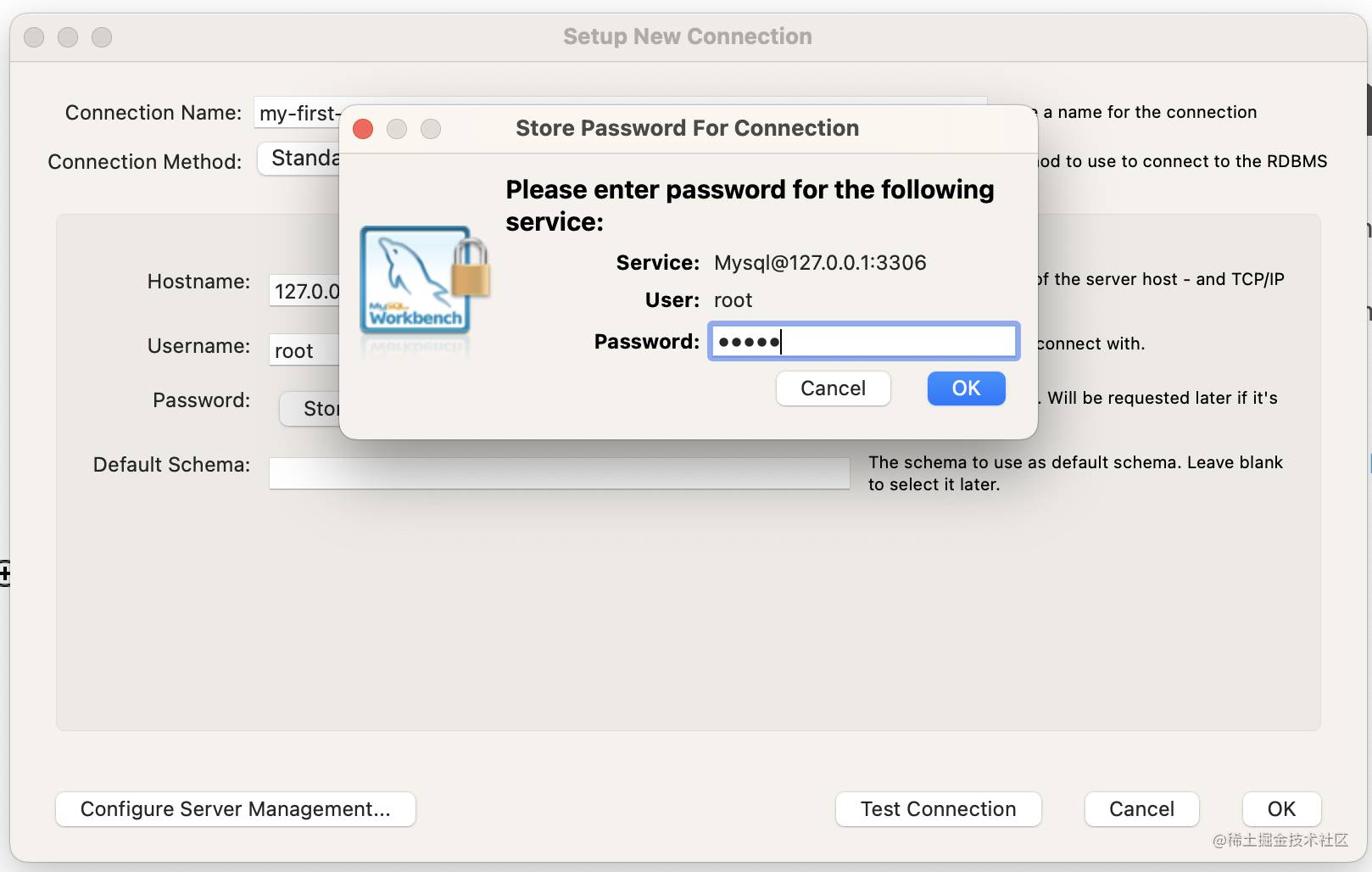This screenshot has height=872, width=1372.
Task: Click the Connection Name text field
Action: coord(297,114)
